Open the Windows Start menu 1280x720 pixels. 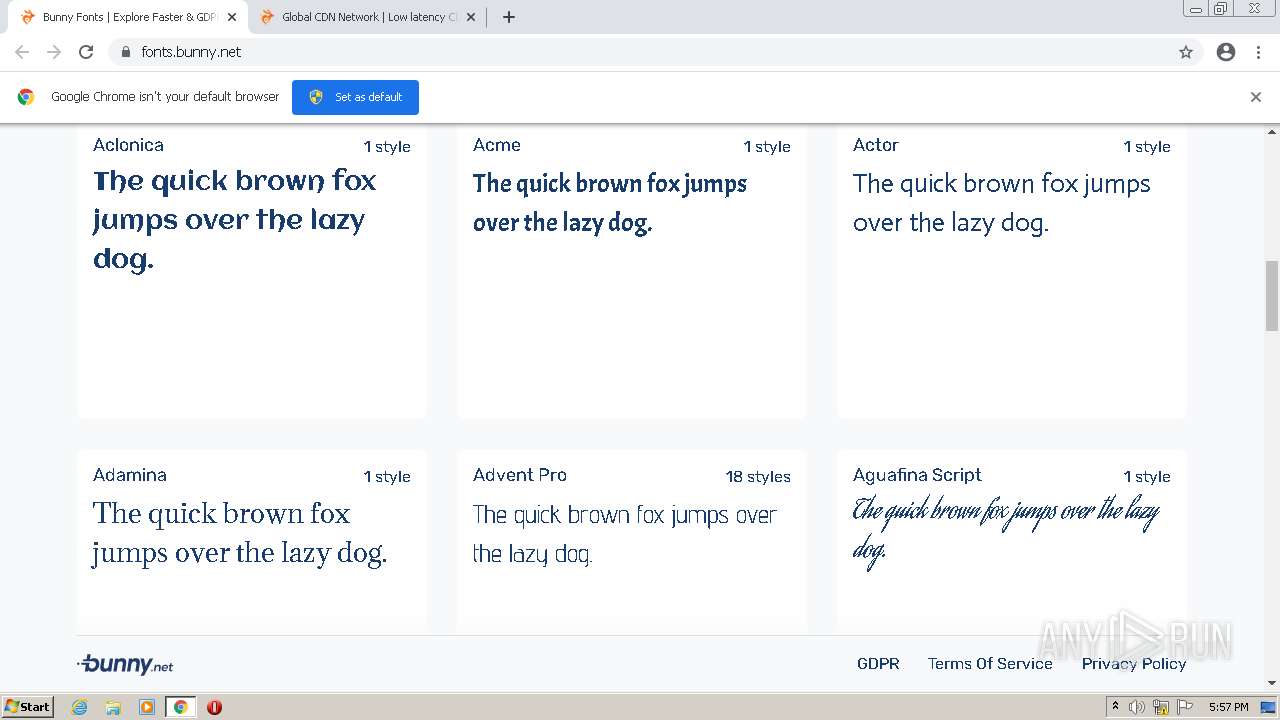[28, 707]
